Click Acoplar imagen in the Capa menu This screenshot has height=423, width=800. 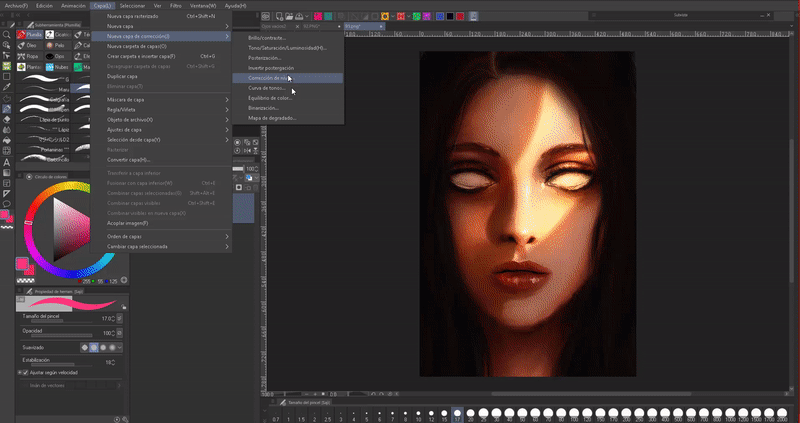tap(128, 223)
